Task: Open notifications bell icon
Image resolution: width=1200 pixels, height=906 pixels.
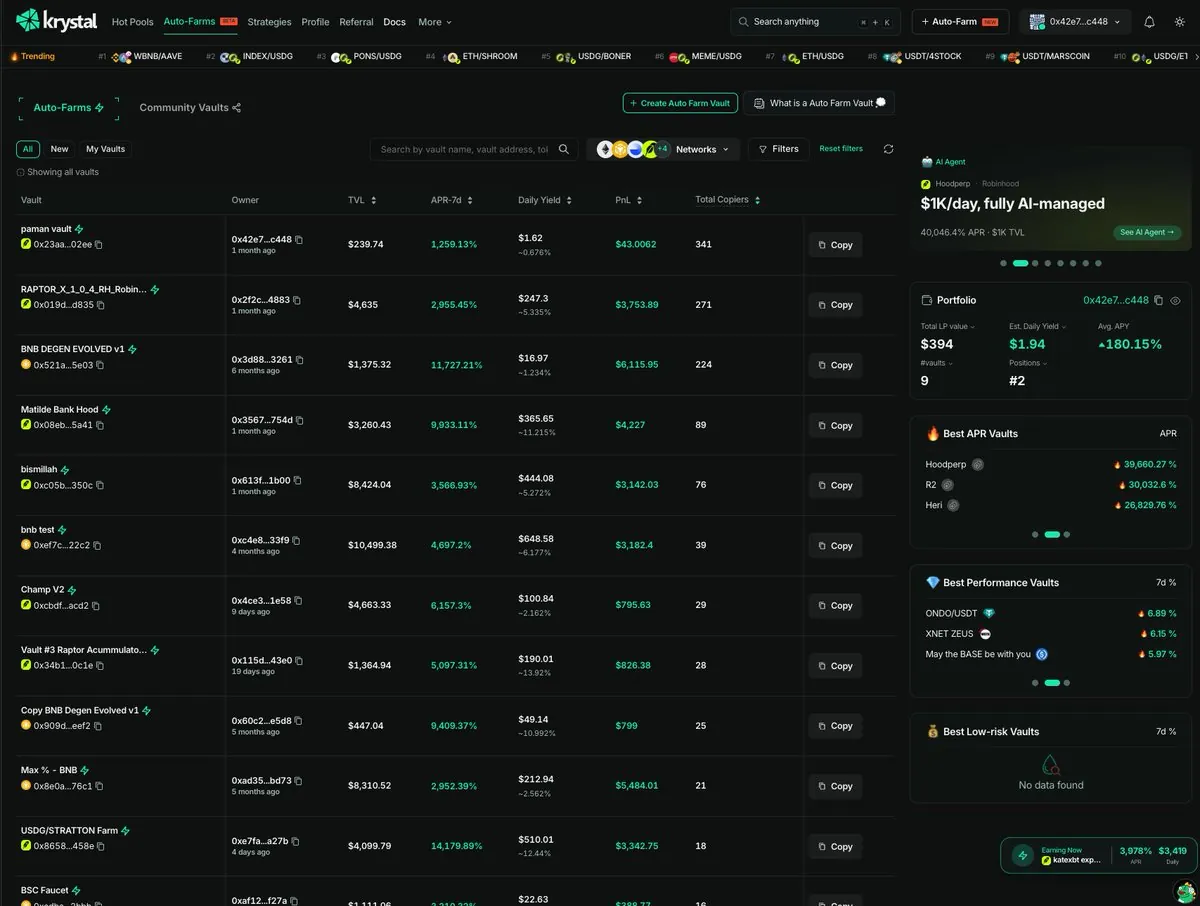Action: pos(1149,22)
